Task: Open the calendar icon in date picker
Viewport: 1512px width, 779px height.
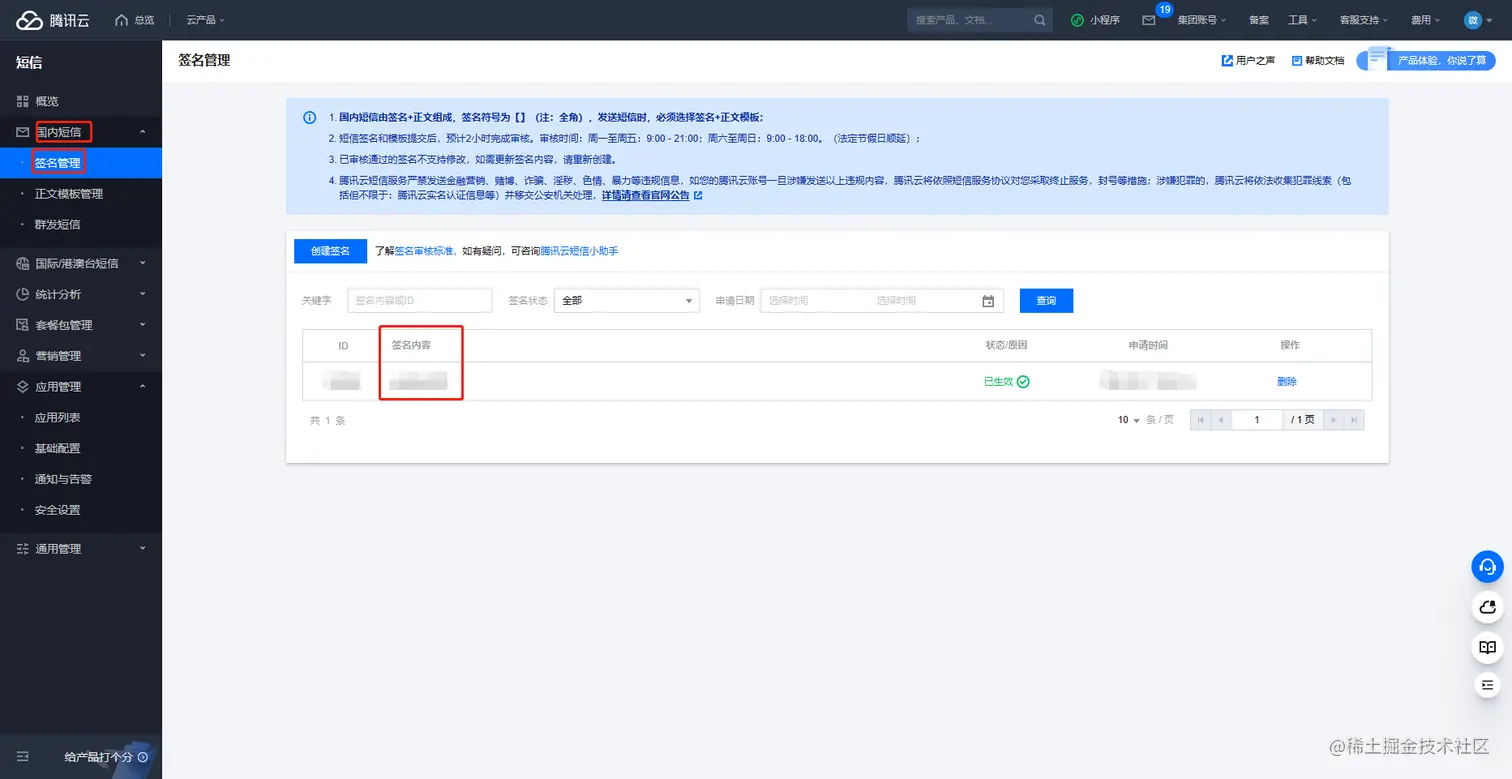Action: pos(988,301)
